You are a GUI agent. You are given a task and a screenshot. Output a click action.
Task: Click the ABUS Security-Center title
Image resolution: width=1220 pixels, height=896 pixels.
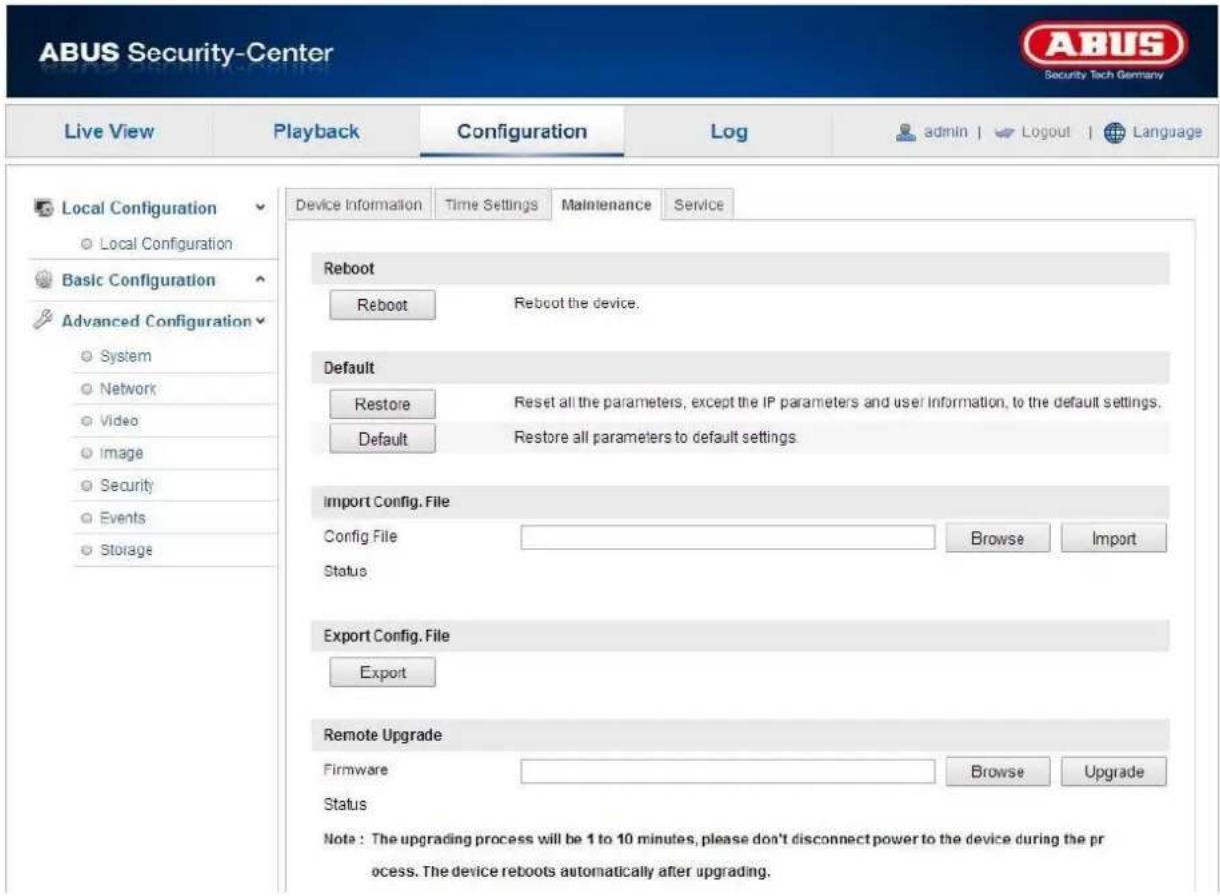(x=186, y=52)
